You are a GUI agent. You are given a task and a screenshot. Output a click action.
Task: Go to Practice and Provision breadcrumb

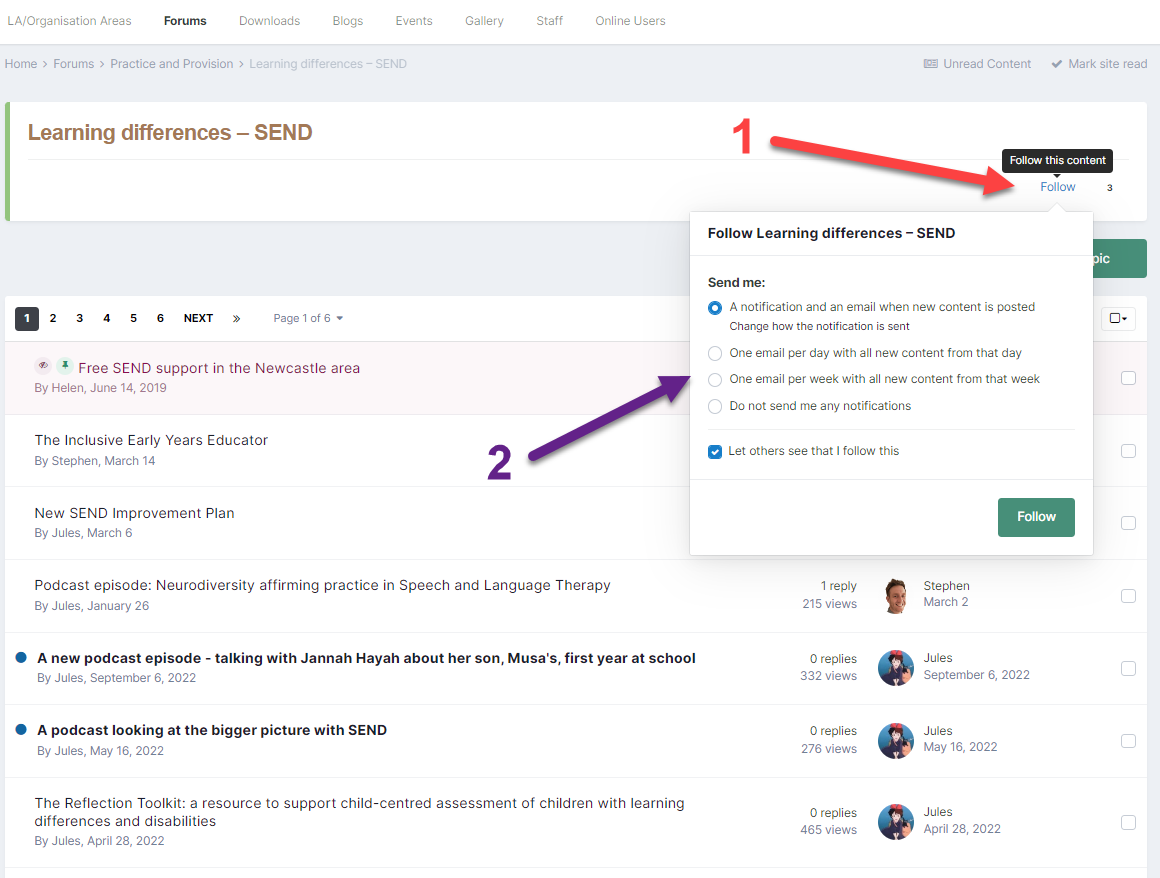coord(172,64)
